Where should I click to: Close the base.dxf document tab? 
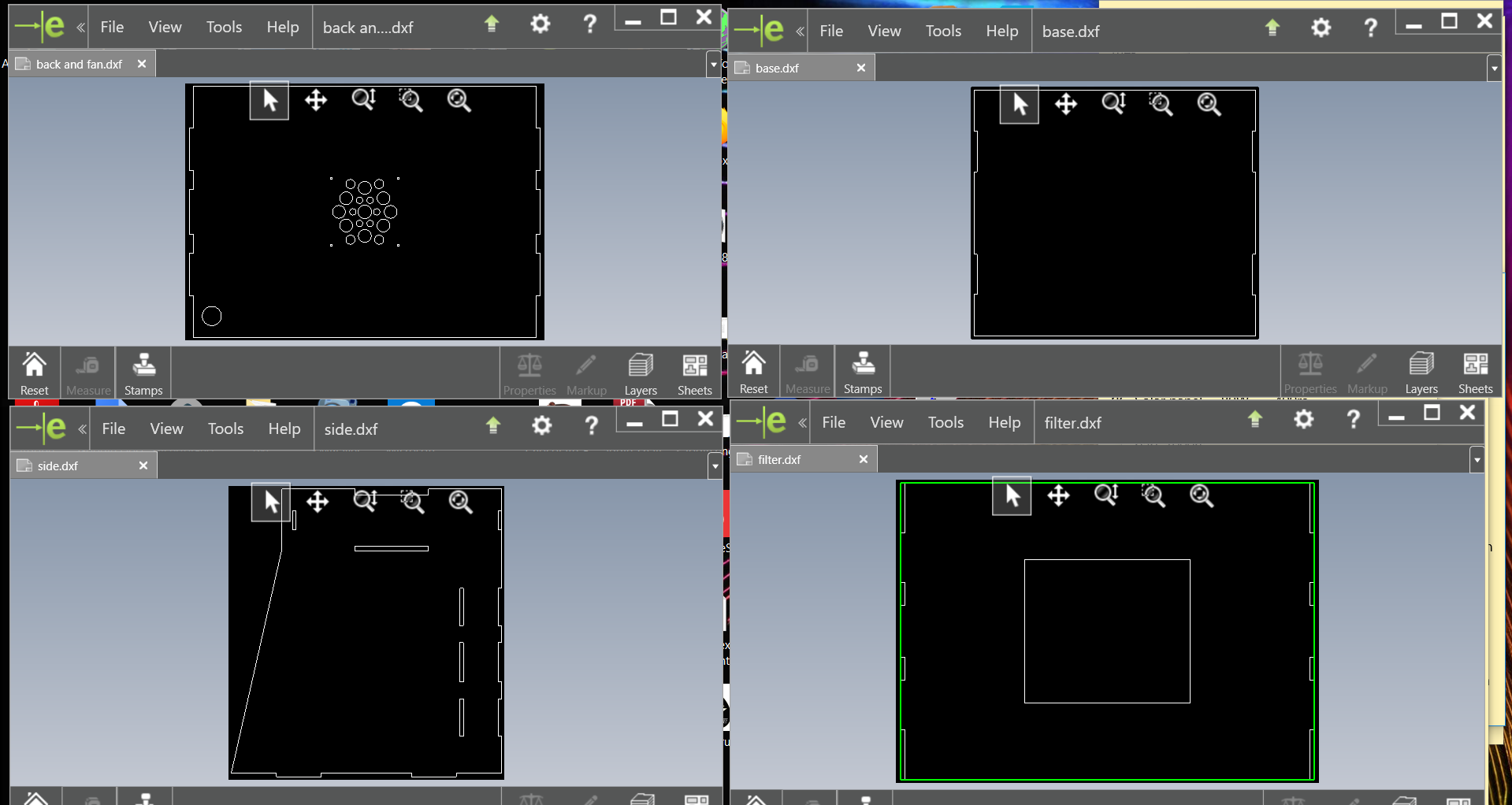(861, 68)
